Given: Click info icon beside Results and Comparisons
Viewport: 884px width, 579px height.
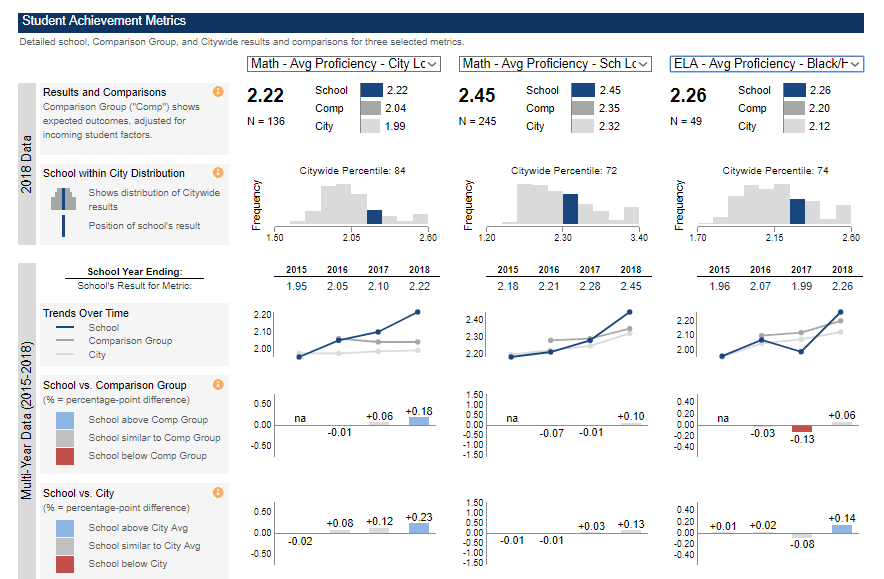Looking at the screenshot, I should pos(218,92).
